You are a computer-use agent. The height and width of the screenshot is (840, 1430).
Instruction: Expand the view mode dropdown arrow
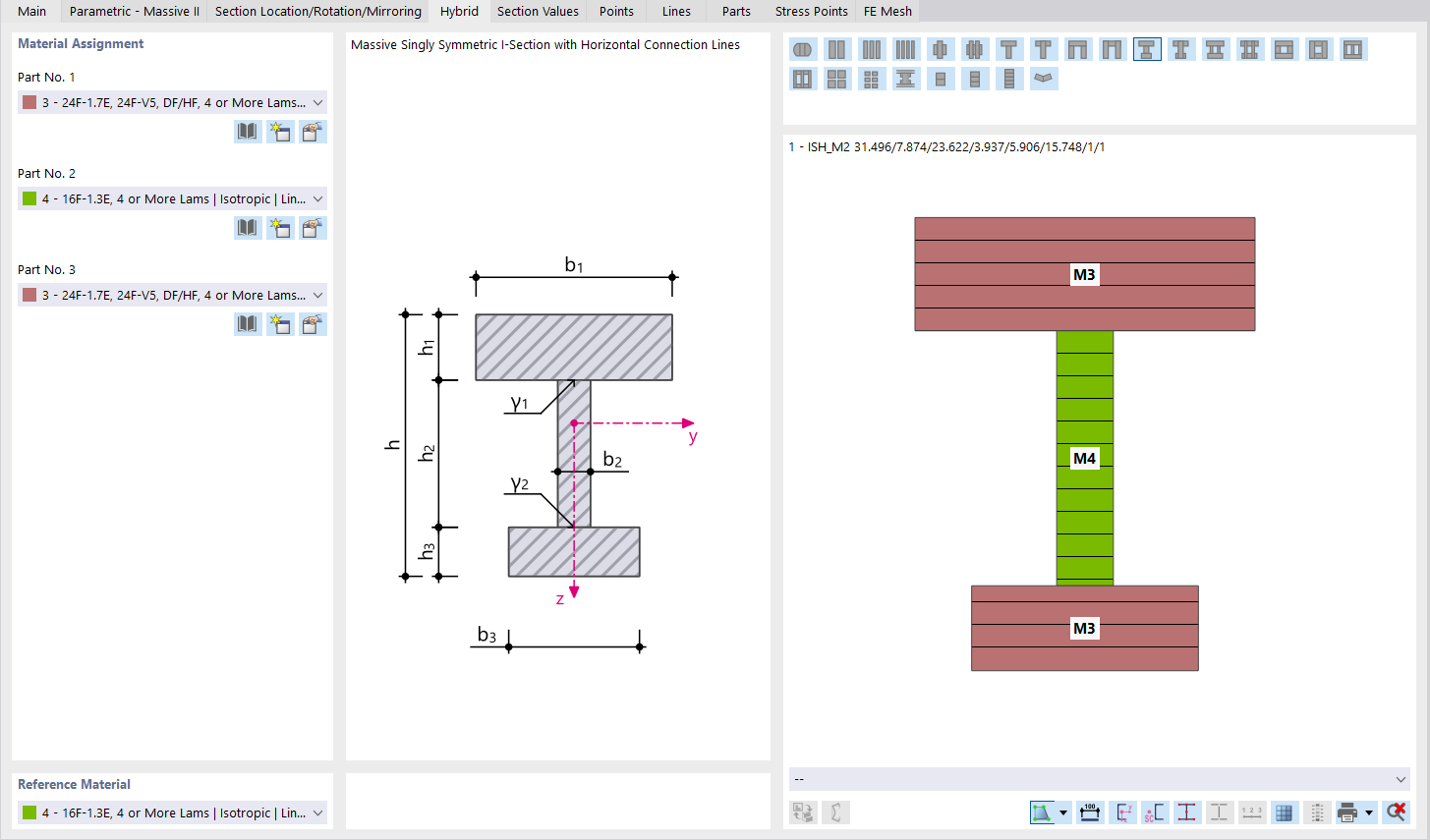[x=1064, y=812]
